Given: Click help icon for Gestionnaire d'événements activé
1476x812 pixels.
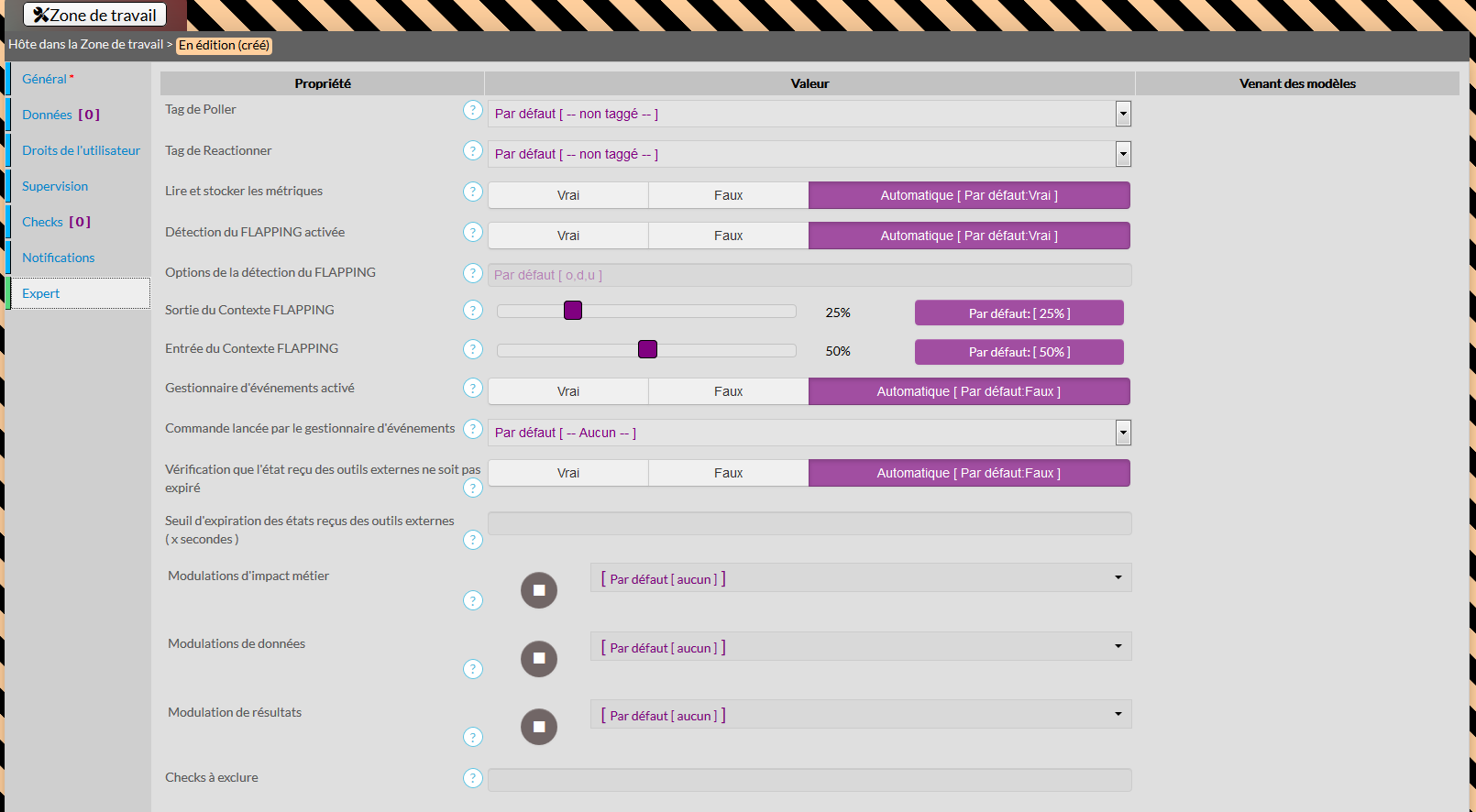Looking at the screenshot, I should click(472, 389).
